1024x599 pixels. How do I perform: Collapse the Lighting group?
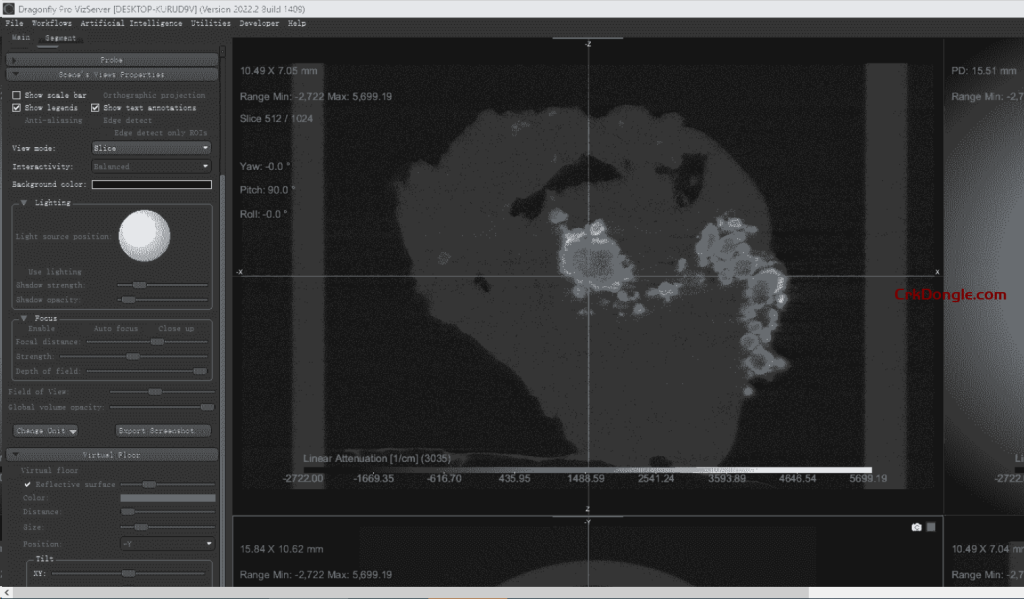(x=24, y=203)
